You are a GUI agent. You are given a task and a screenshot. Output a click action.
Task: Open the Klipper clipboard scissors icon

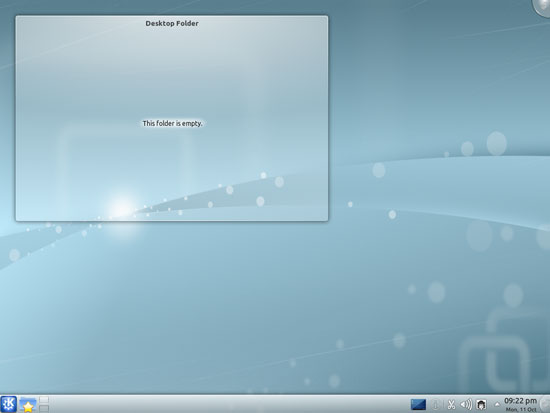point(451,405)
